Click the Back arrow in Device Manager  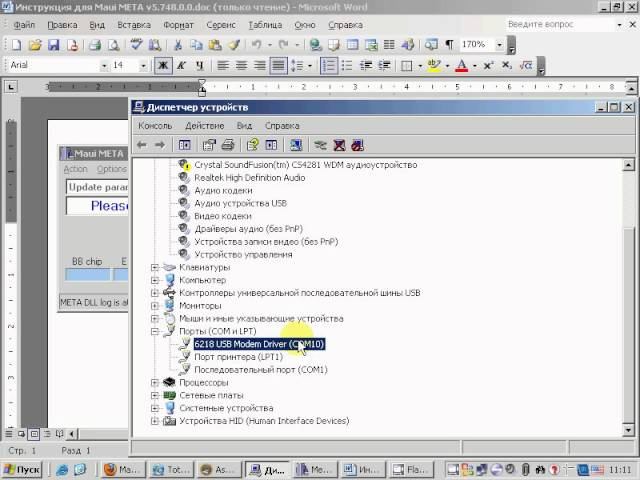coord(142,145)
